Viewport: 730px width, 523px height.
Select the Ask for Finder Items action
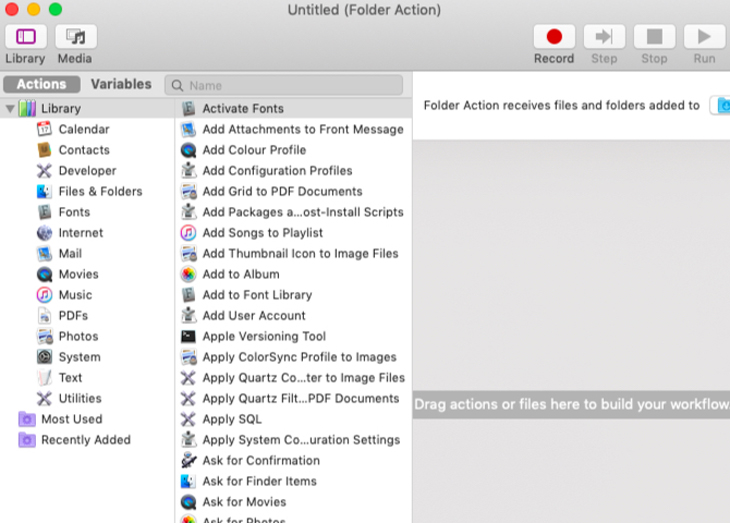(293, 481)
